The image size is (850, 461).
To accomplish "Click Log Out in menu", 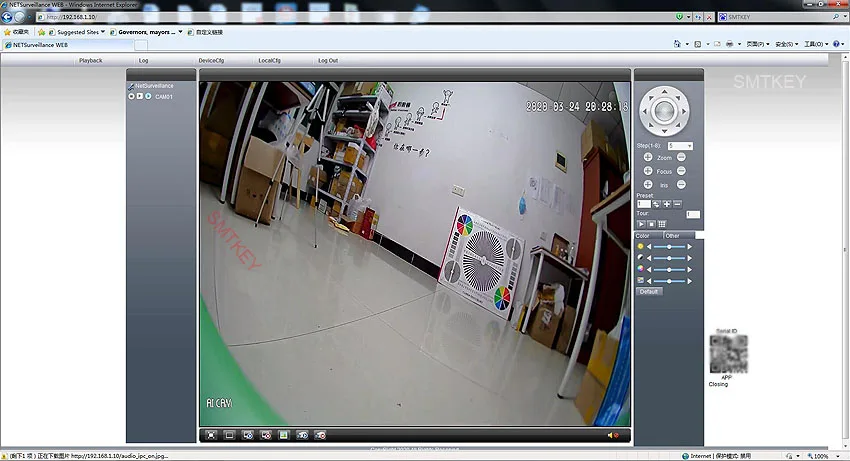I will (327, 60).
